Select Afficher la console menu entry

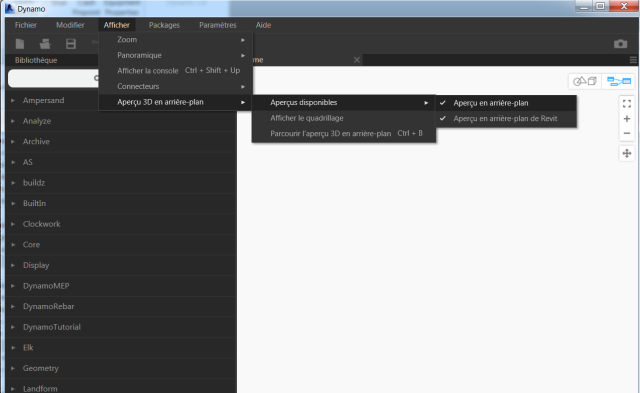coord(176,71)
